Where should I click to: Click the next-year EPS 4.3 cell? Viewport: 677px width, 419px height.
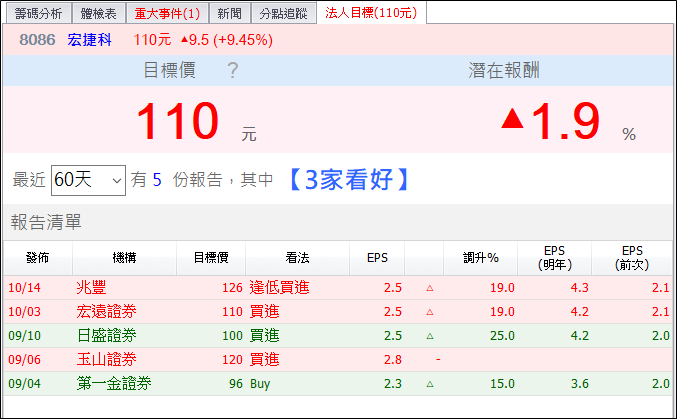point(579,288)
